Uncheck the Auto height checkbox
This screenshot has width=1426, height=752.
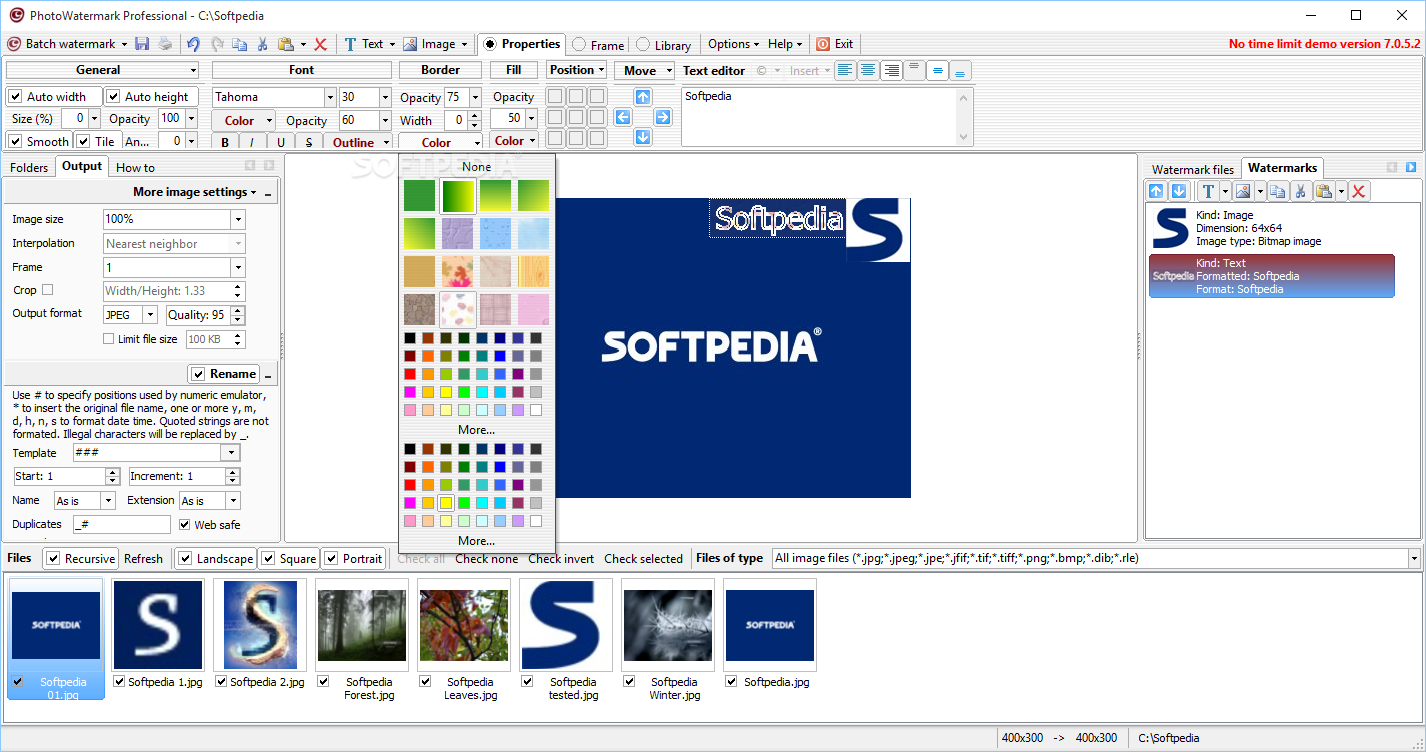point(114,97)
